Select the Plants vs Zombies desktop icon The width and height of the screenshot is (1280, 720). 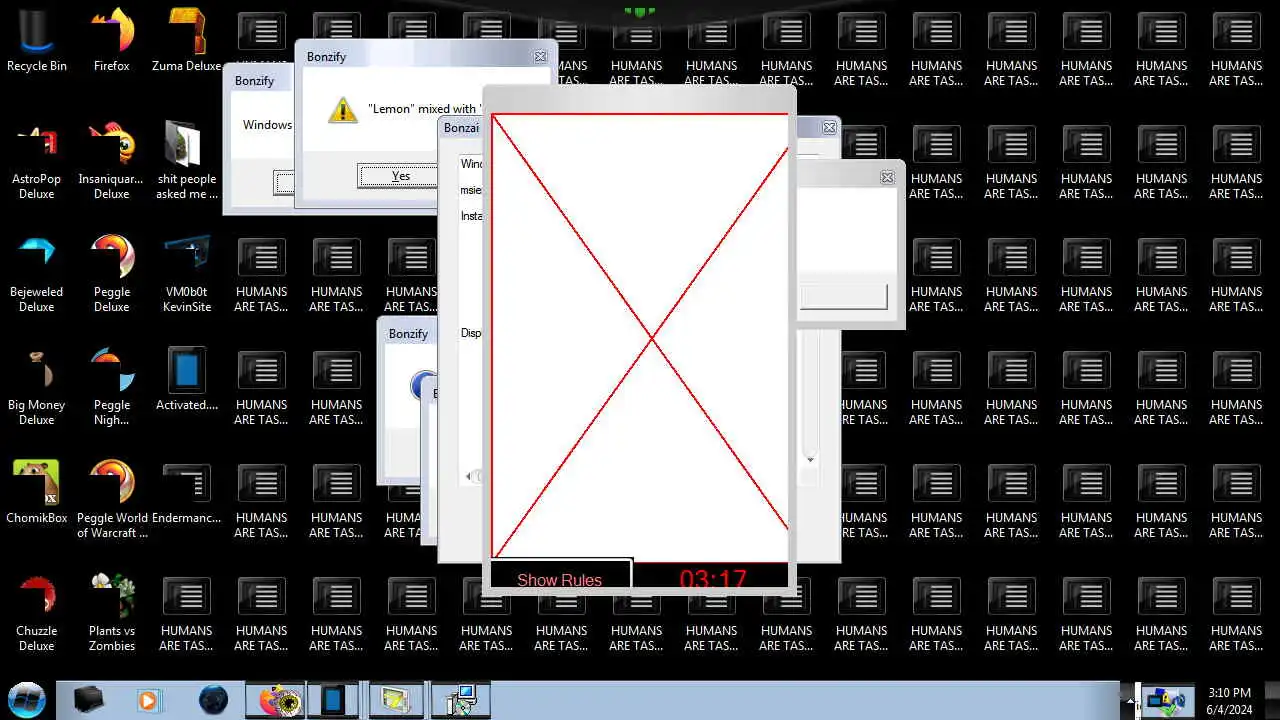112,612
